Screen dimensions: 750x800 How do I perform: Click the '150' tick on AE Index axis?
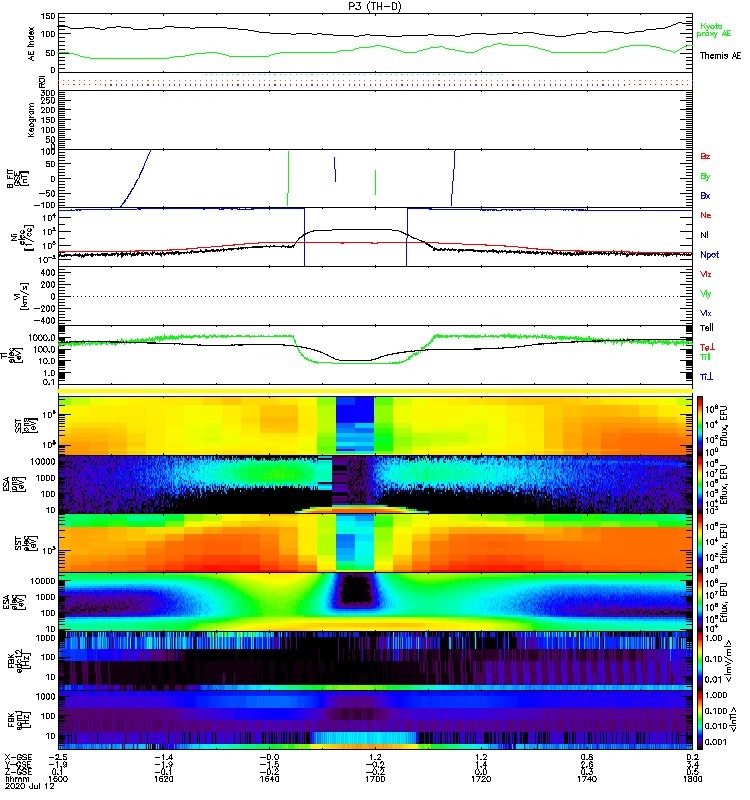[48, 17]
